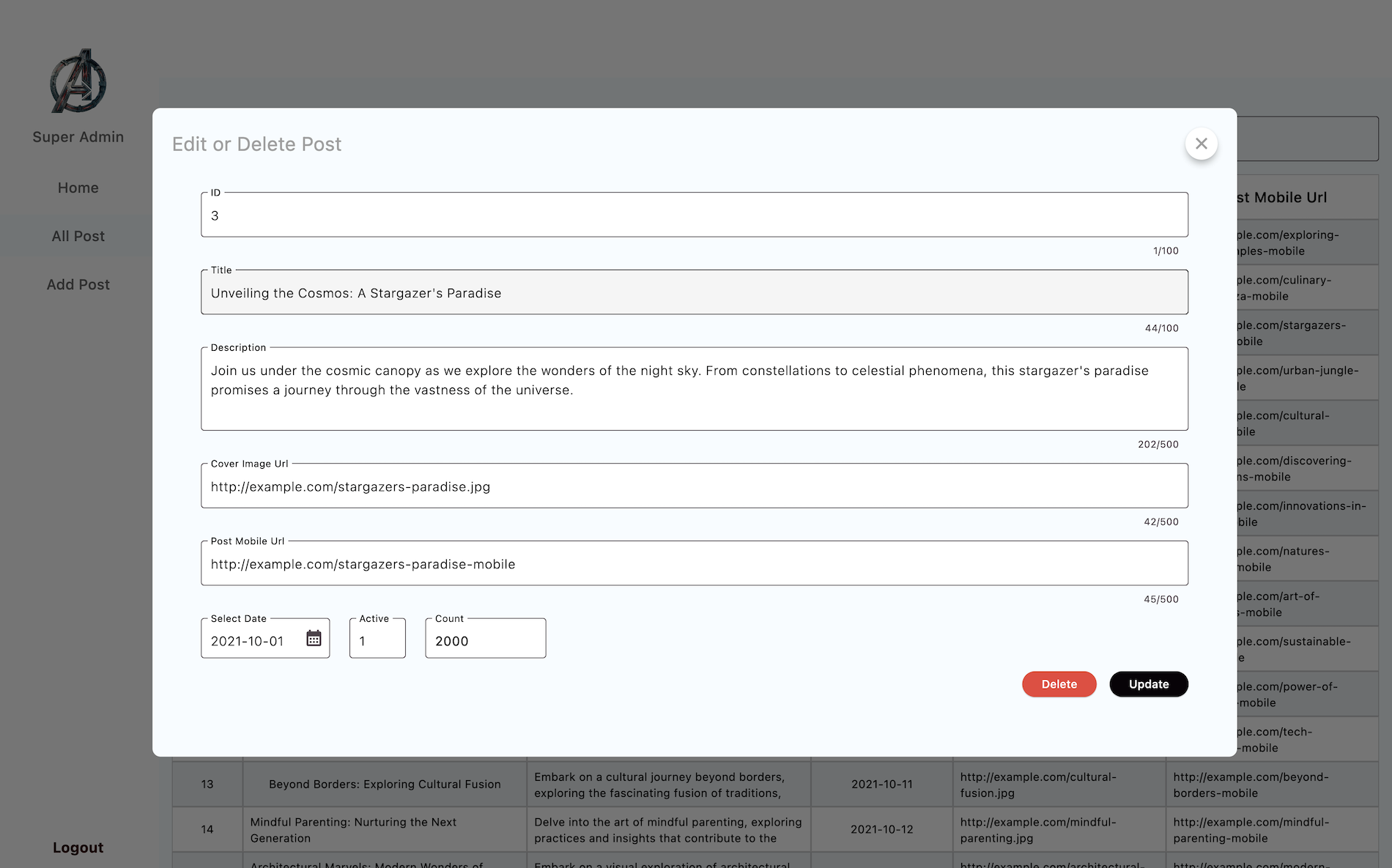Click the Post Mobile Url column header

(x=1307, y=197)
